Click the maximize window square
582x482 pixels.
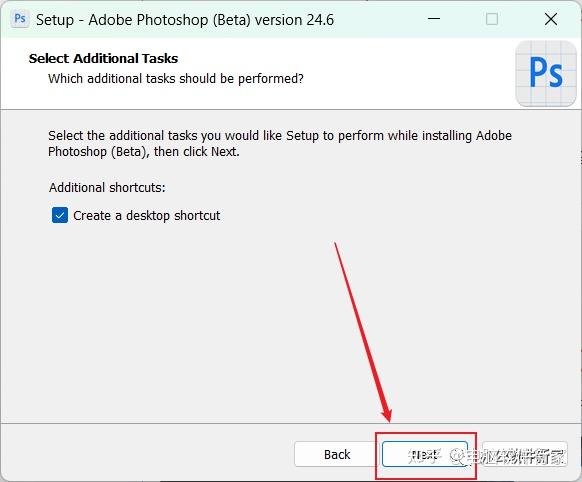[x=492, y=19]
